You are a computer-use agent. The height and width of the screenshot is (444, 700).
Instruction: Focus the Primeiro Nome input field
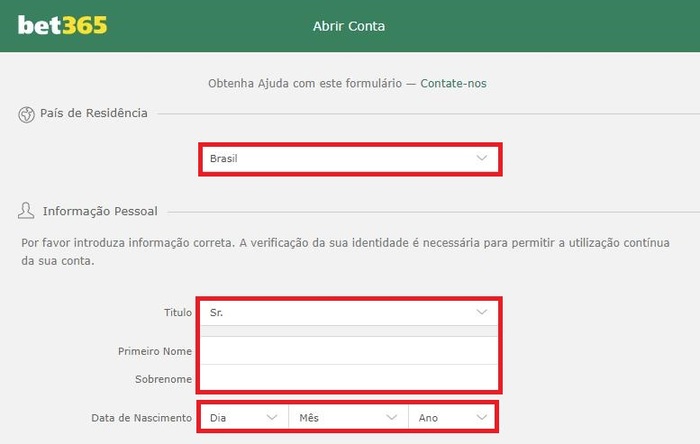pos(349,351)
